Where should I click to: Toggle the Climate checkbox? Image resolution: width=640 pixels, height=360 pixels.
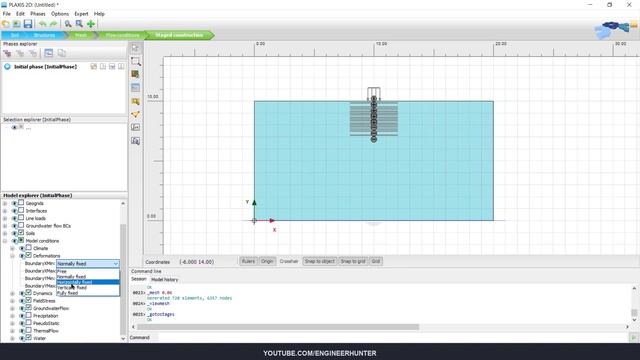coord(29,248)
